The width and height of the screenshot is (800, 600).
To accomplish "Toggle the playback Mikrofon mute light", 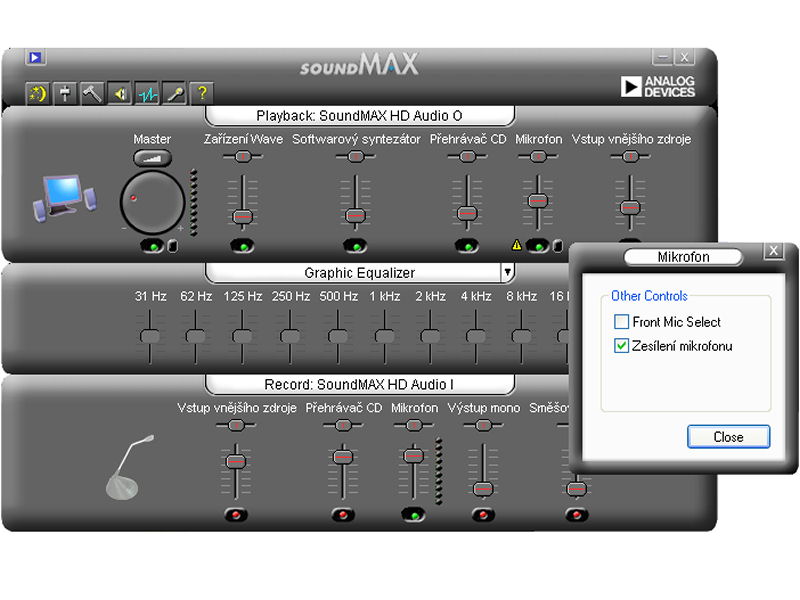I will [537, 246].
